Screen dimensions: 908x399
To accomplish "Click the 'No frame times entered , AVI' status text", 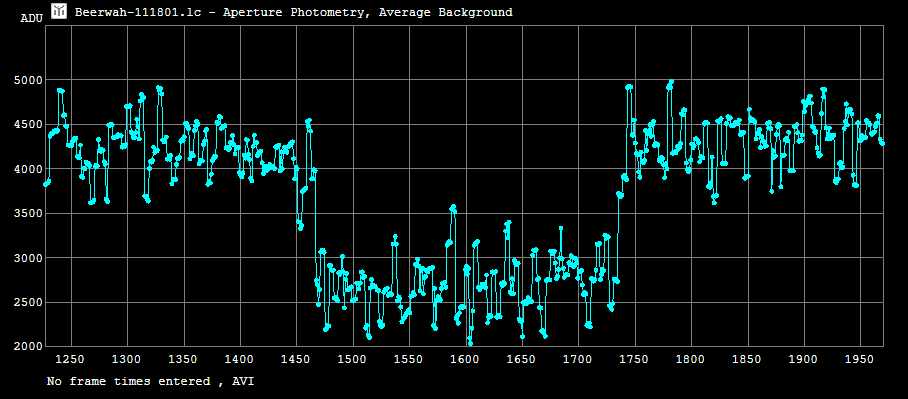I will pos(150,381).
